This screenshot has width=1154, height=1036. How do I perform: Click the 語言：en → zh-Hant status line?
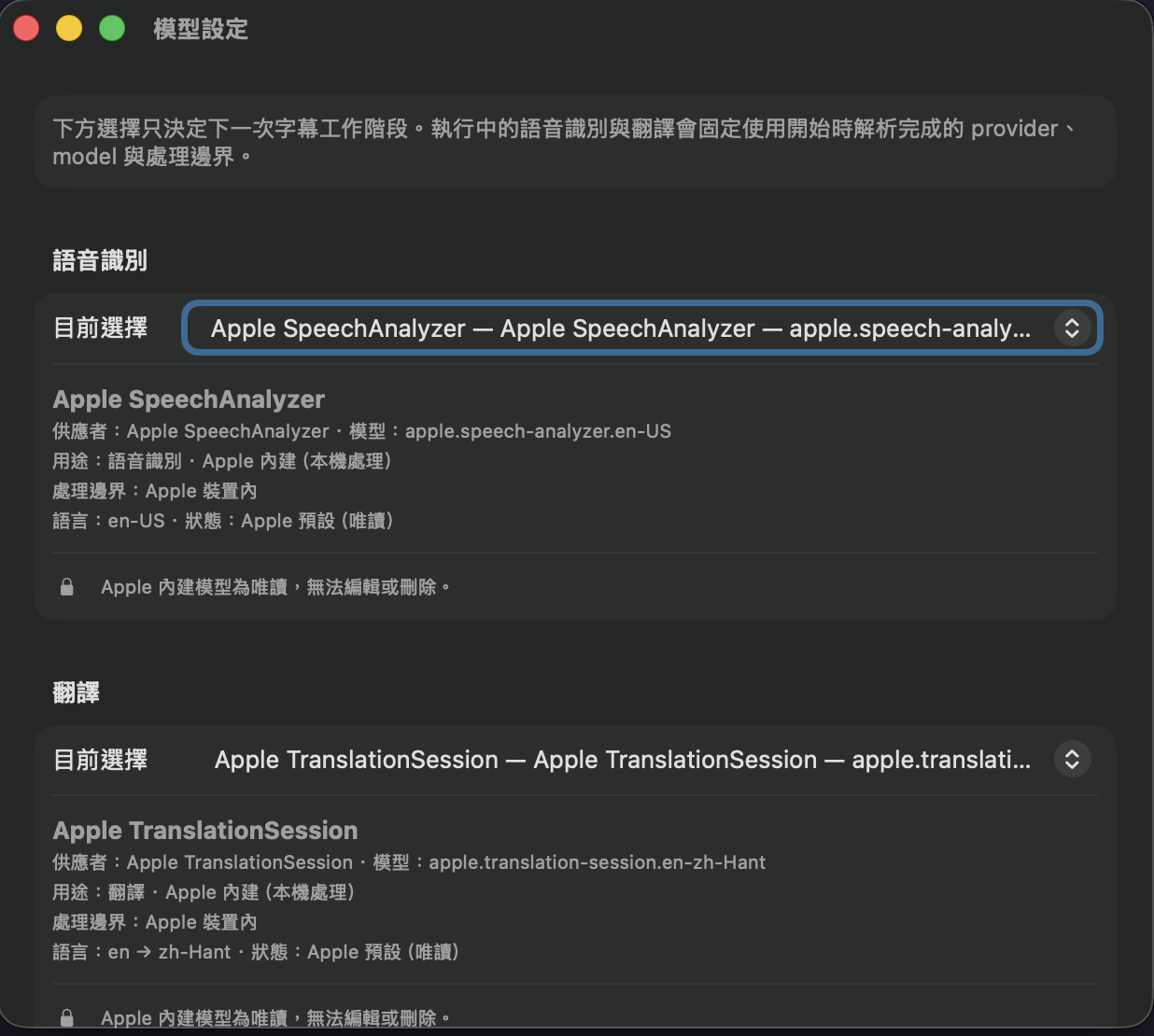point(256,952)
